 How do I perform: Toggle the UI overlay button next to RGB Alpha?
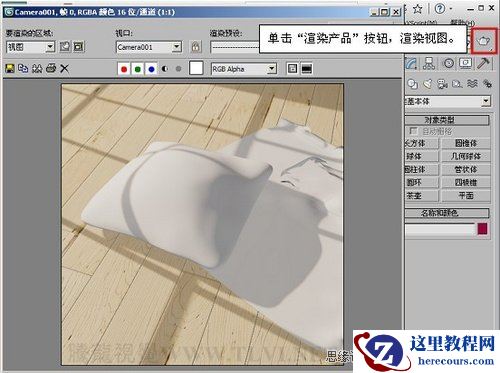click(292, 69)
